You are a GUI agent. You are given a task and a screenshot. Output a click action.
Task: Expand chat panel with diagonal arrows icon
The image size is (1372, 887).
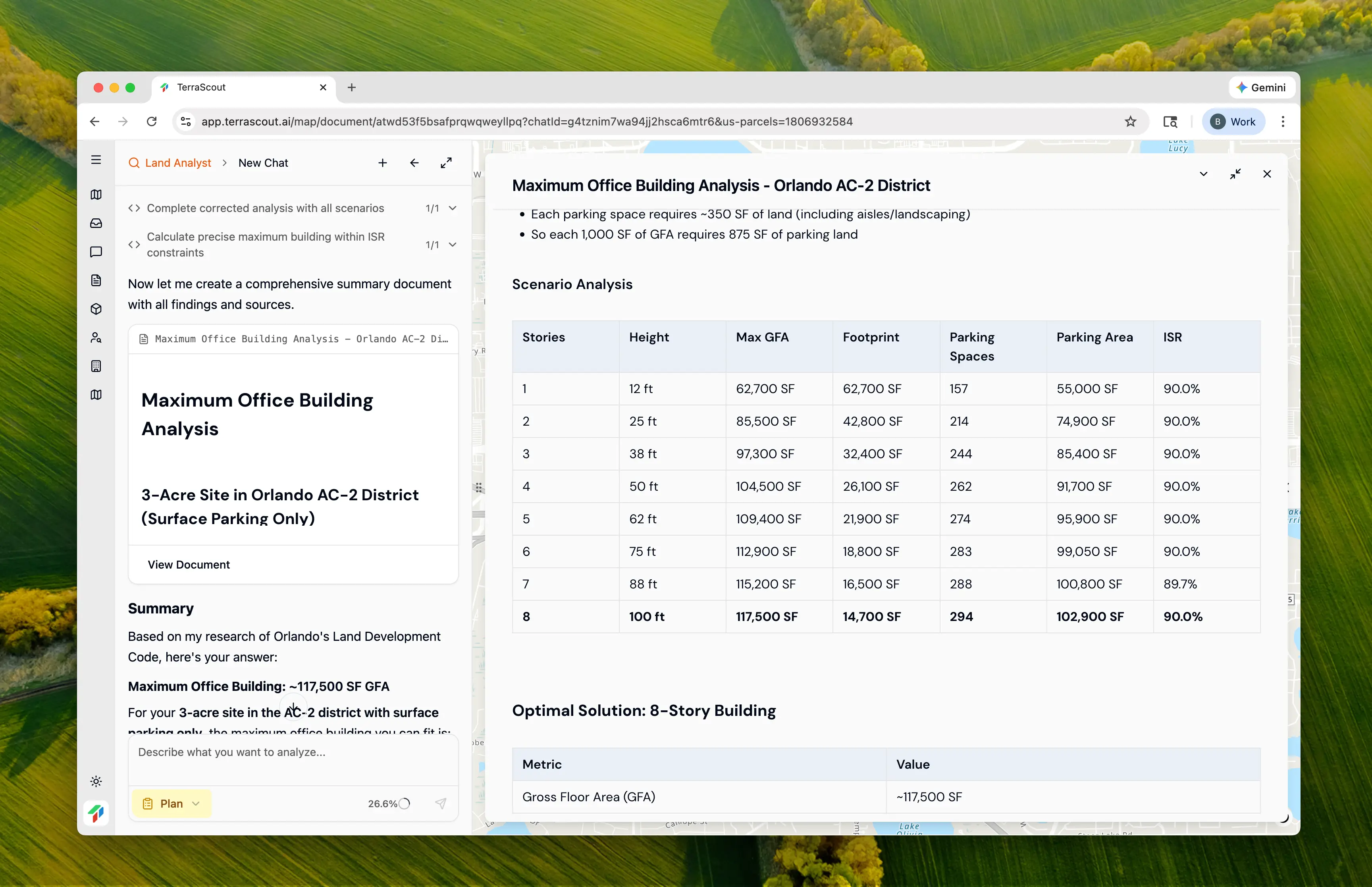click(x=446, y=163)
